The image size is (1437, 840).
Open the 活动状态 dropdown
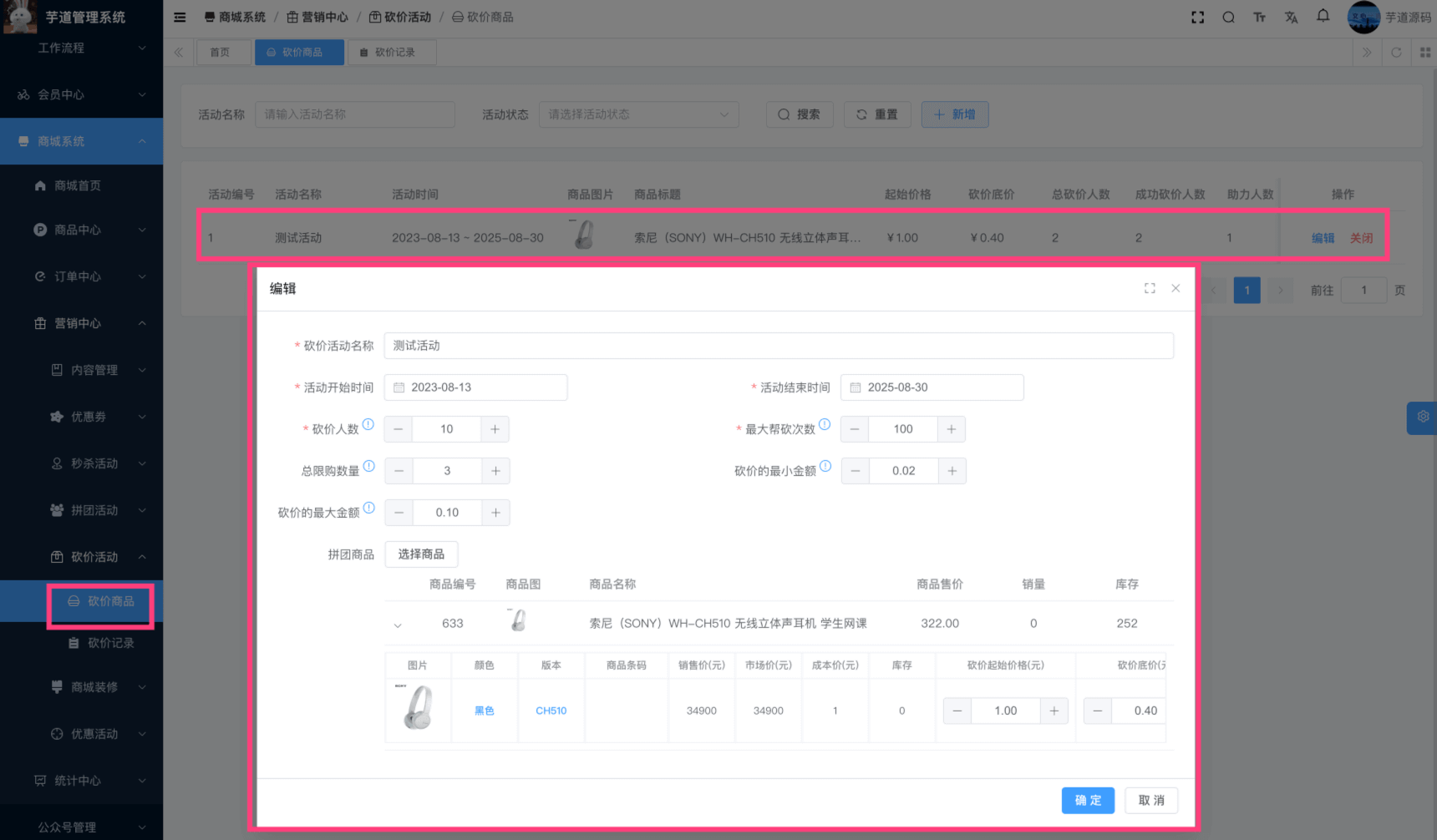(x=638, y=114)
